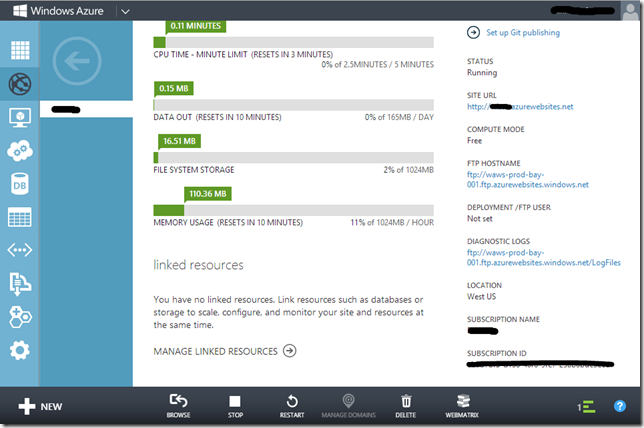Go back with the circular arrow
The width and height of the screenshot is (644, 428).
point(77,61)
